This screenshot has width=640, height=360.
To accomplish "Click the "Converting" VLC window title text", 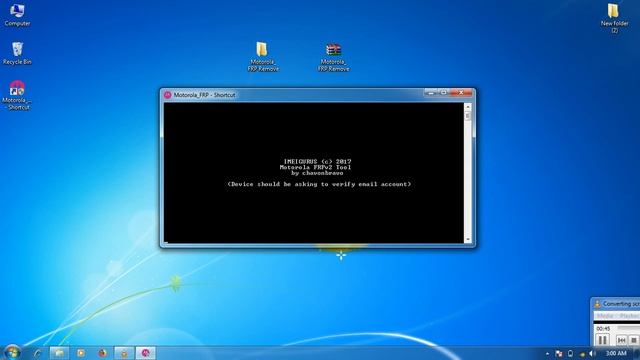I will [x=621, y=304].
